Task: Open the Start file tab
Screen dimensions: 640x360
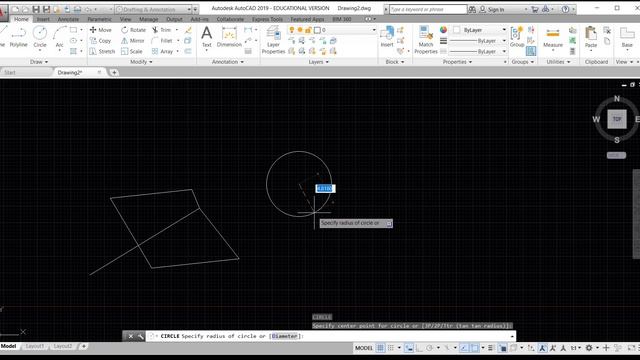Action: 10,72
